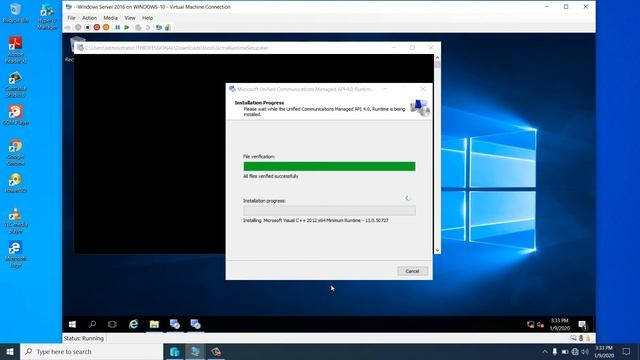Open Task View in the guest VM
Viewport: 640px width, 360px height.
pyautogui.click(x=112, y=324)
